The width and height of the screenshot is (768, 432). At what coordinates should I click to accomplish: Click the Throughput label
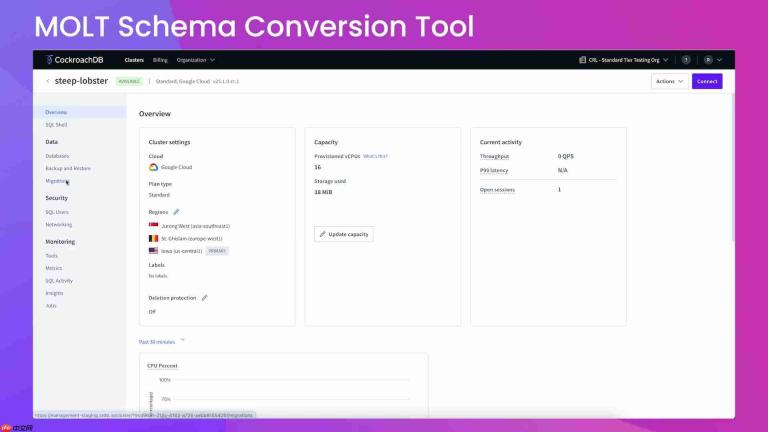(494, 156)
